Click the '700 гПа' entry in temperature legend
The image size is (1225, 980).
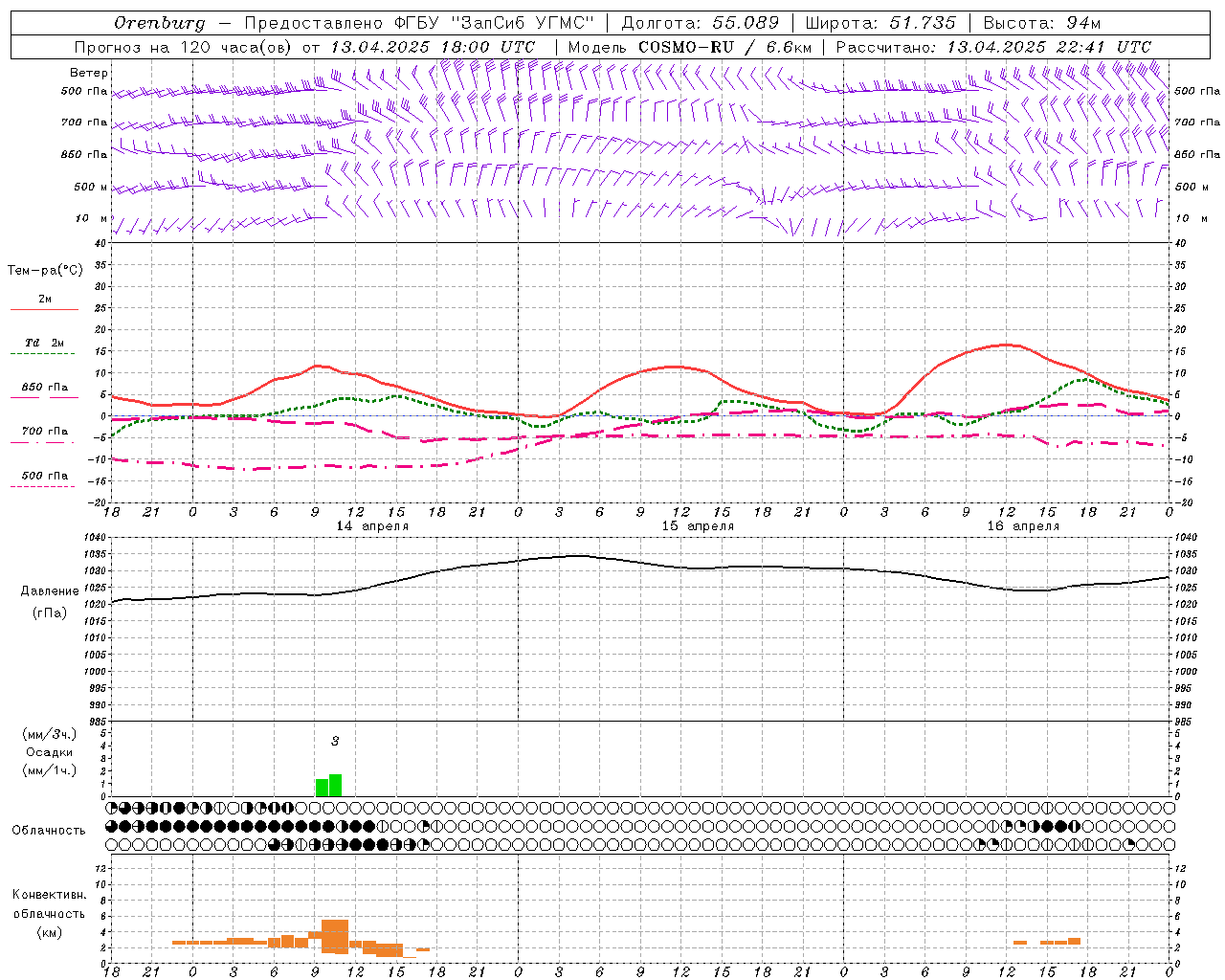pos(45,432)
